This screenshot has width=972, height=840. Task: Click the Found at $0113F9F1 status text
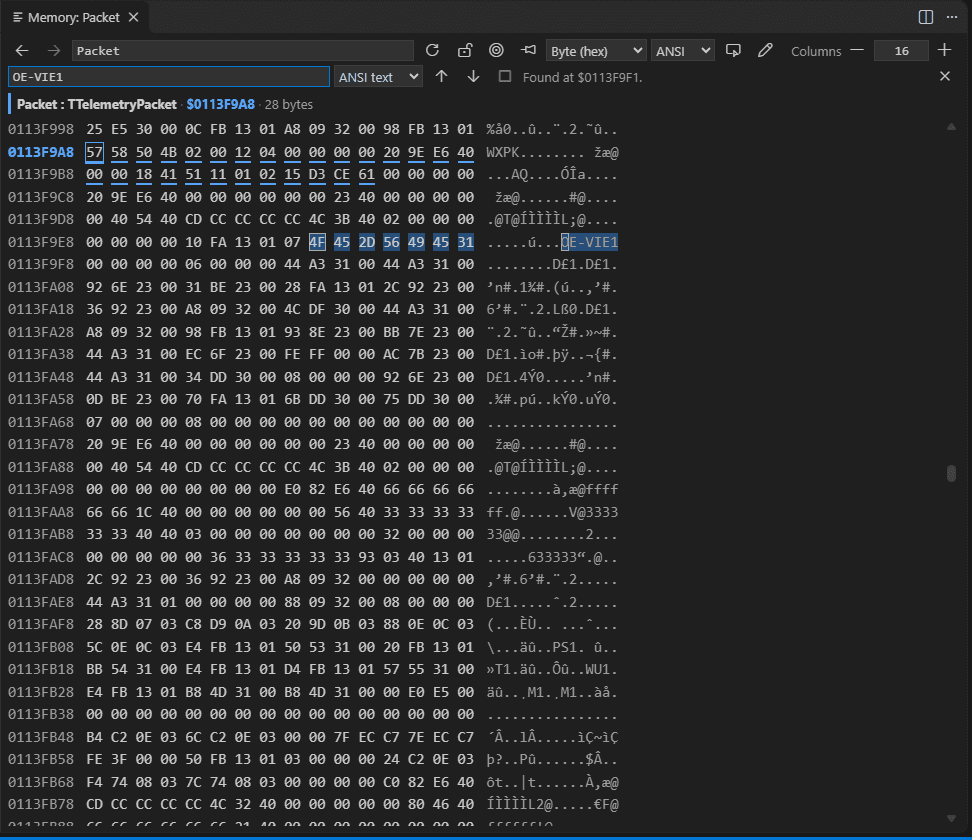click(x=582, y=77)
